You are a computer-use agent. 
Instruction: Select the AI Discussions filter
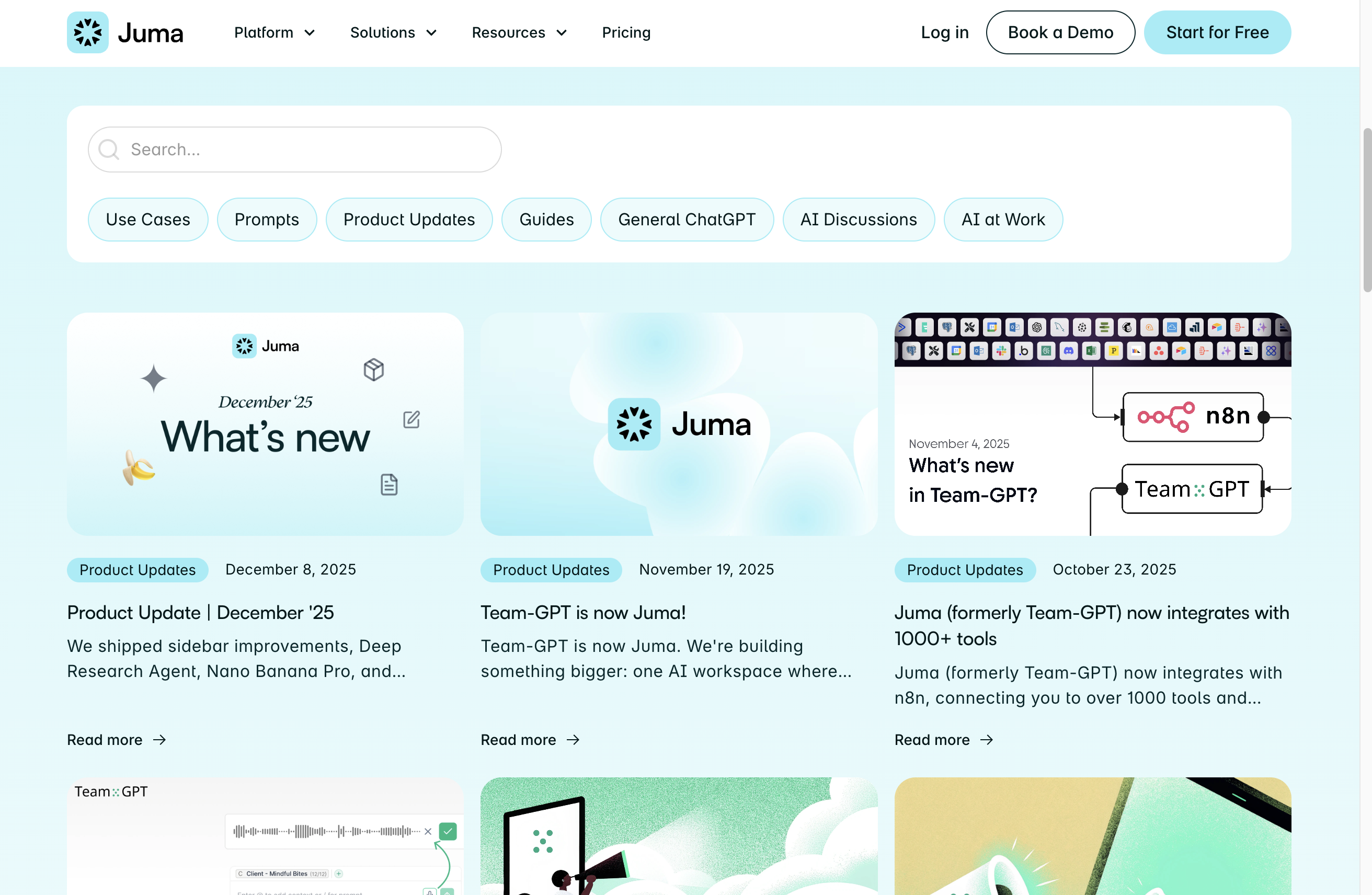(858, 220)
